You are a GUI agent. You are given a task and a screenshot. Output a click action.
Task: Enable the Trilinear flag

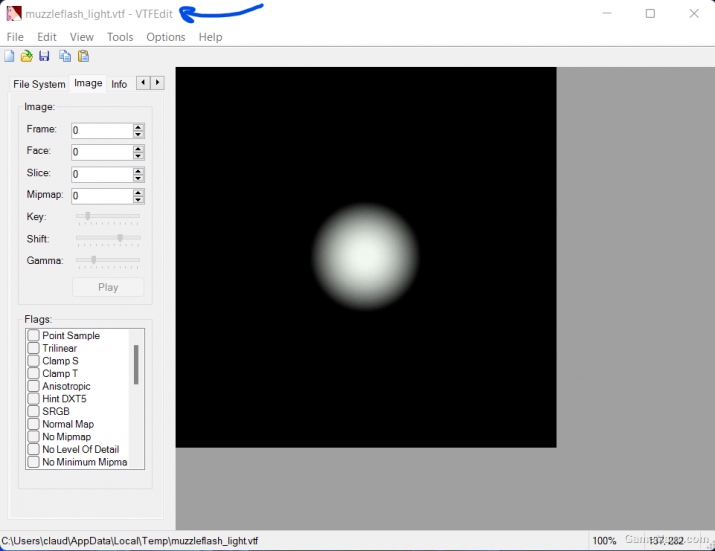[33, 348]
